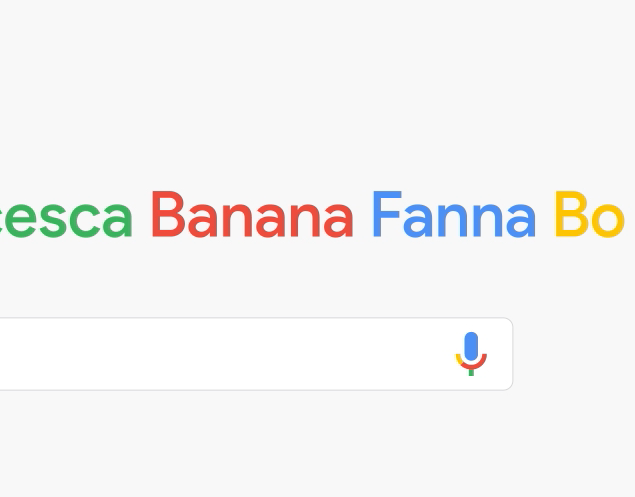Click the capital B in red Banana
The image size is (635, 497).
point(168,216)
